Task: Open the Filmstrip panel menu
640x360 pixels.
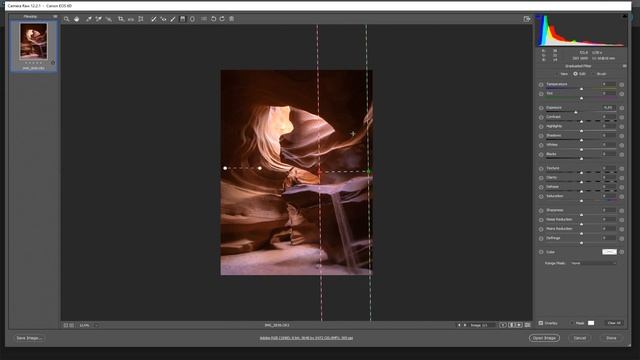Action: 55,16
